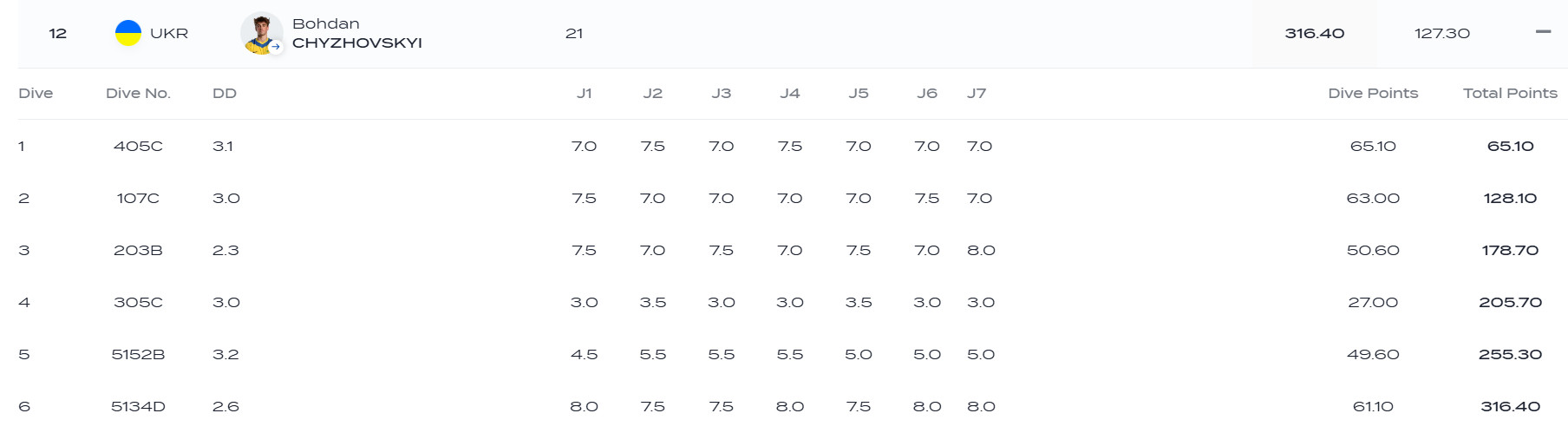
Task: Click the 27.00 dive points value
Action: click(1373, 302)
